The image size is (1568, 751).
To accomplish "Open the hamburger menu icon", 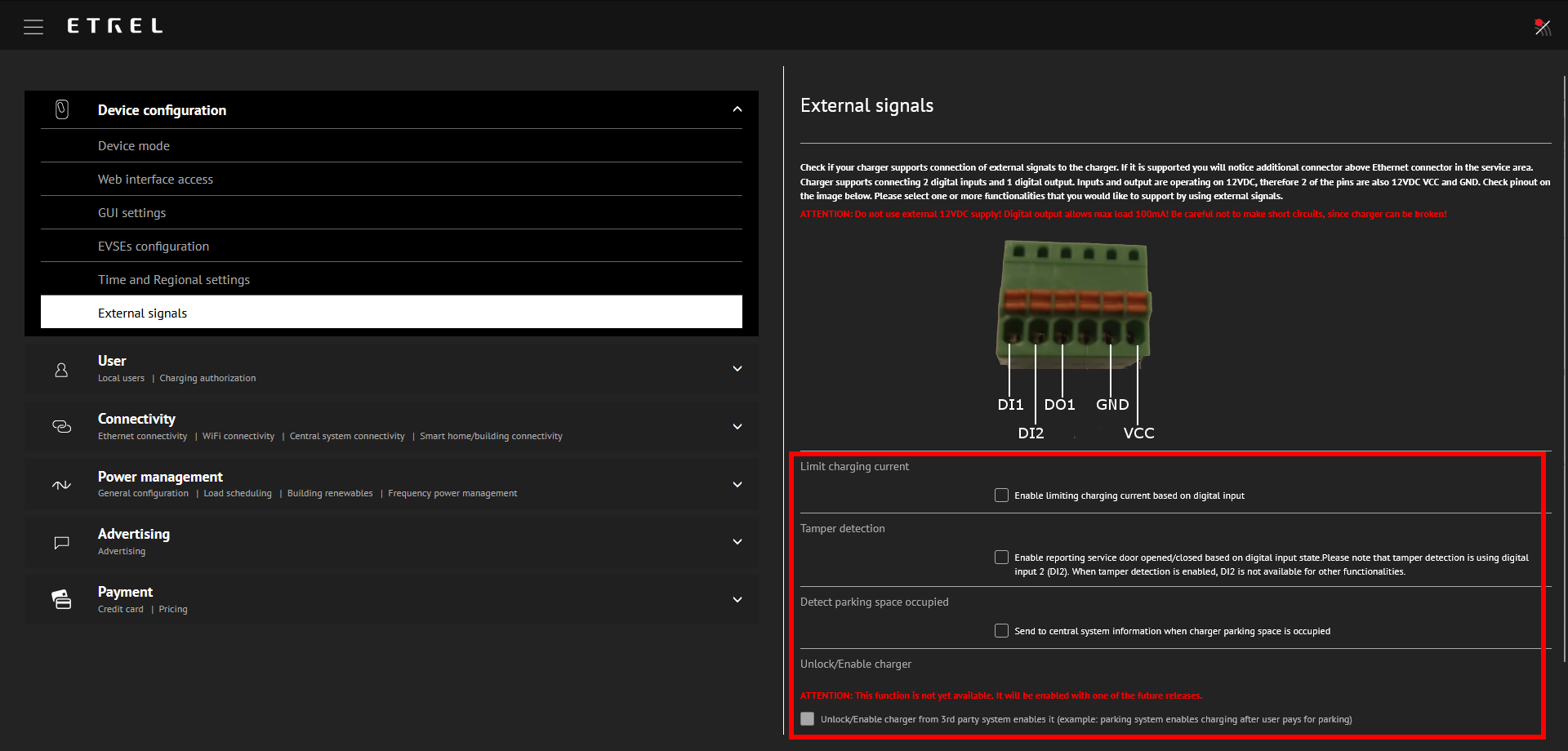I will (33, 27).
